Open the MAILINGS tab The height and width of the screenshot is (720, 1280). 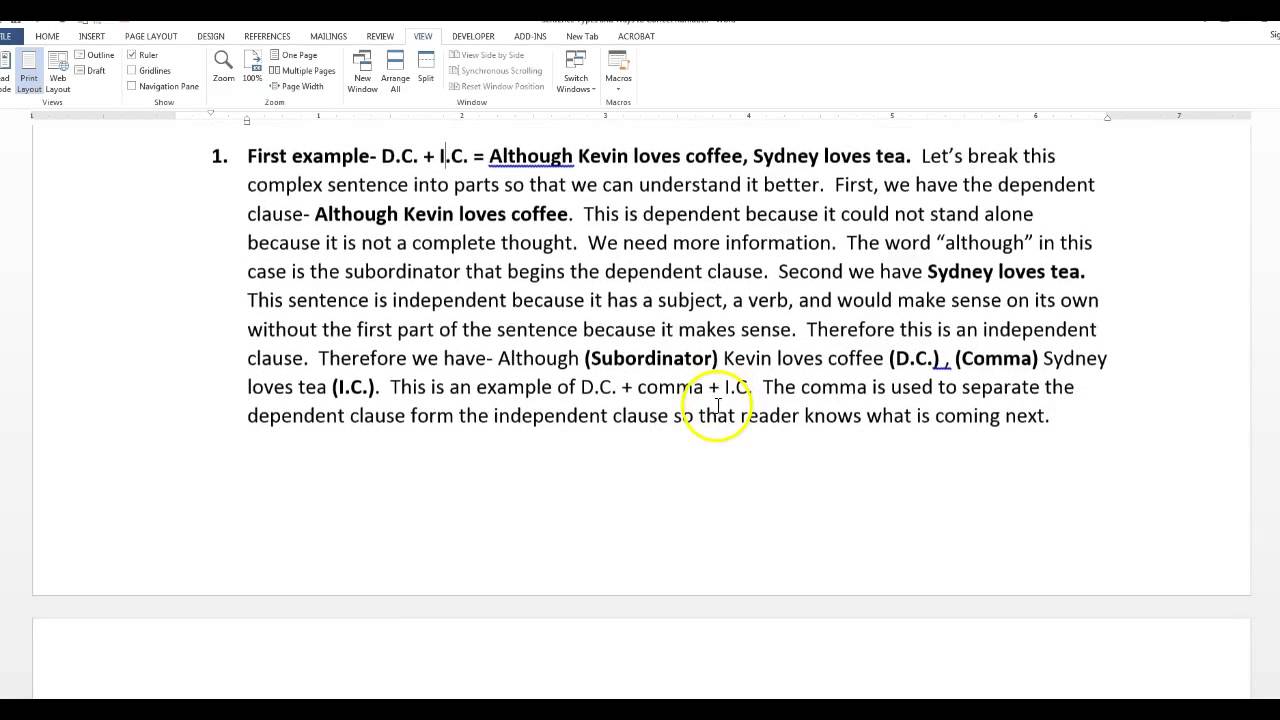click(329, 36)
